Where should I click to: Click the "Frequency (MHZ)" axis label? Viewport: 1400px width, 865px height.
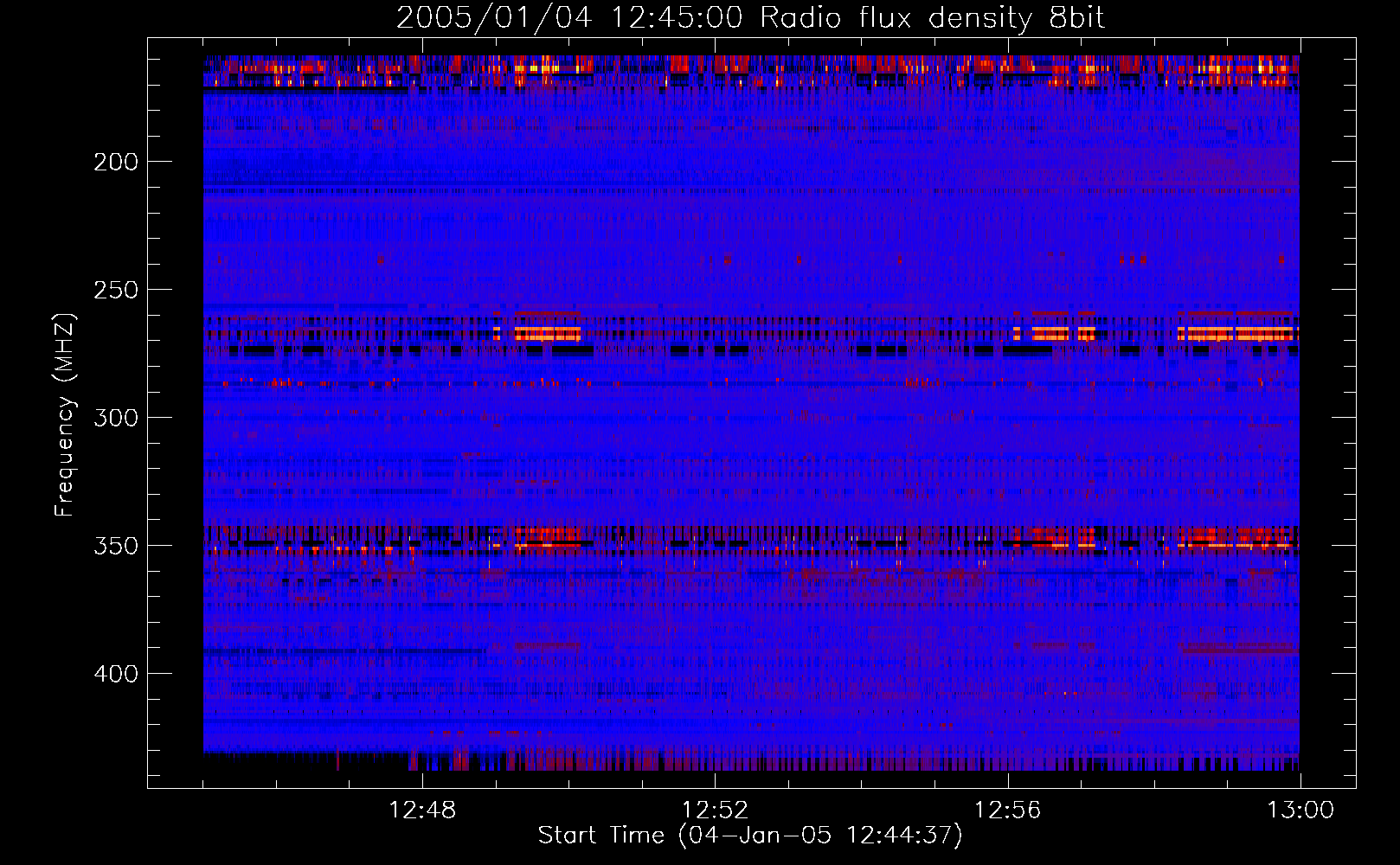(x=65, y=414)
